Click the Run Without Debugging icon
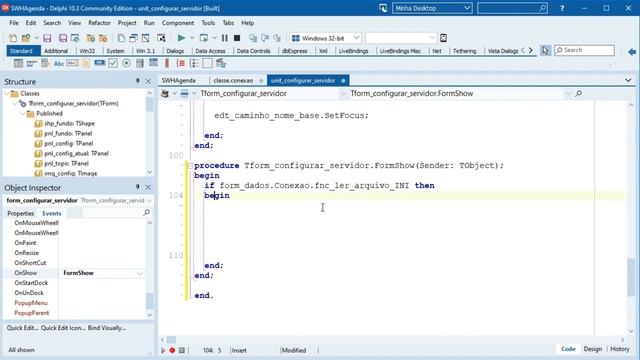 (203, 38)
